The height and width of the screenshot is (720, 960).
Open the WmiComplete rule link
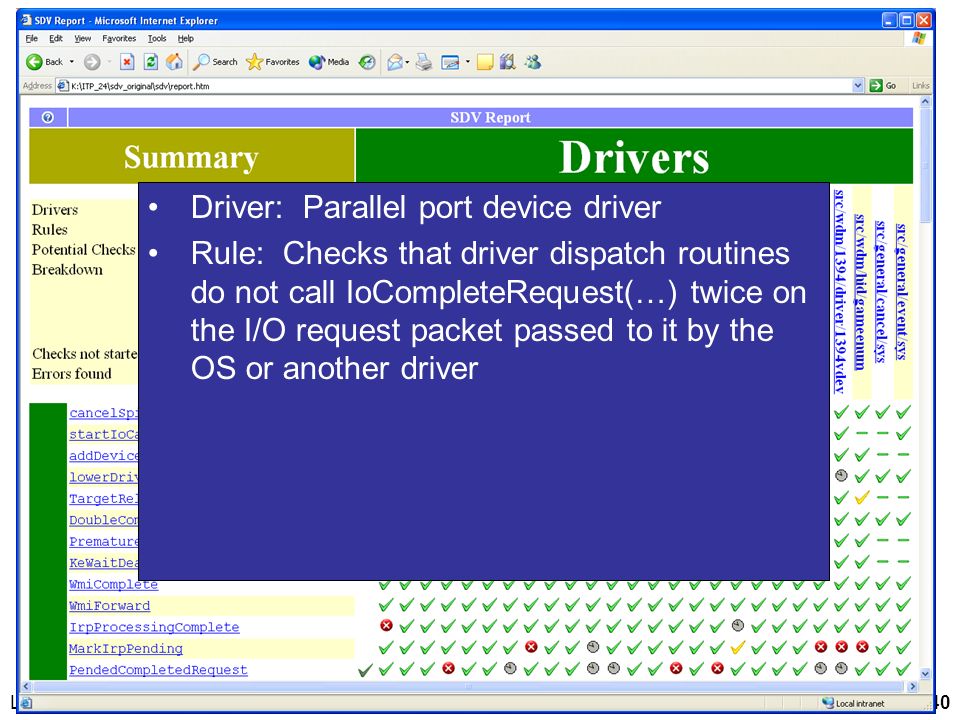tap(113, 584)
